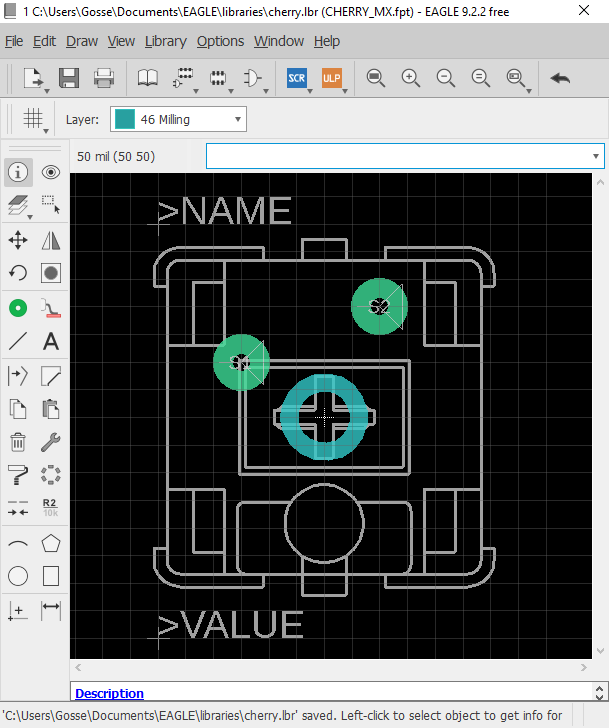Choose the green Pad (through-hole) tool
Screen dimensions: 609x728
(18, 308)
